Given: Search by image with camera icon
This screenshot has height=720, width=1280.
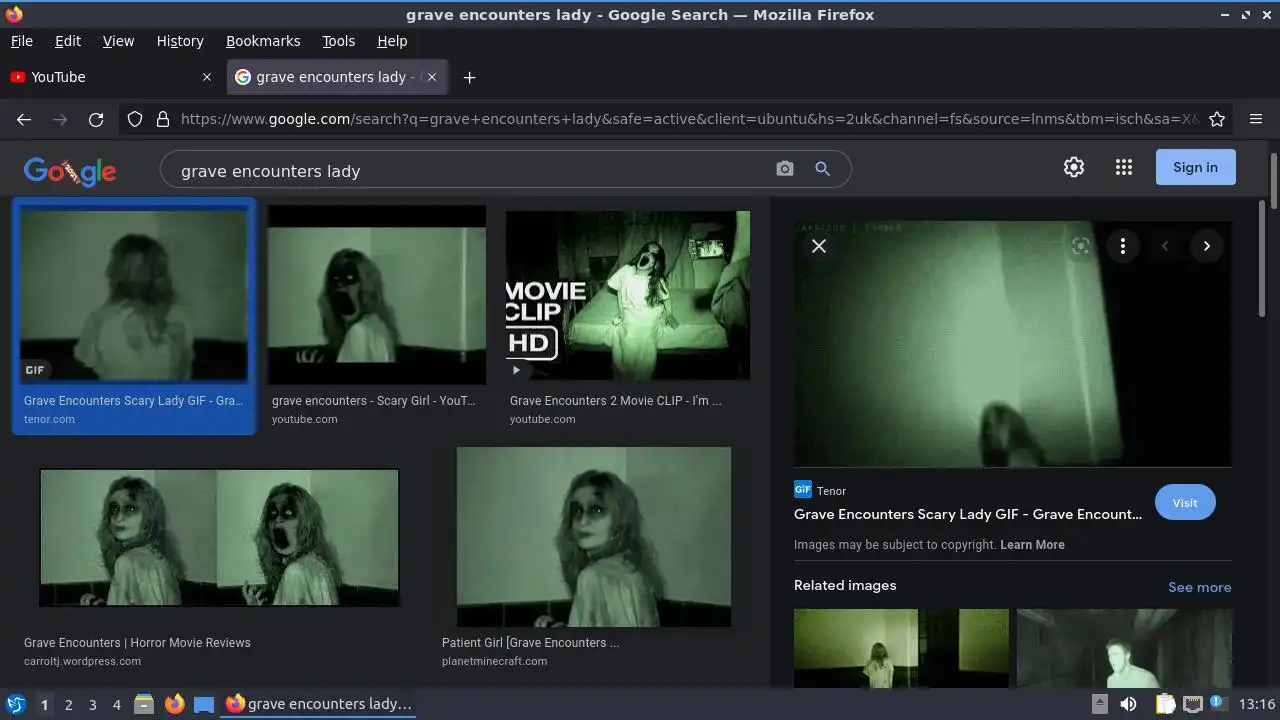Looking at the screenshot, I should [x=785, y=169].
